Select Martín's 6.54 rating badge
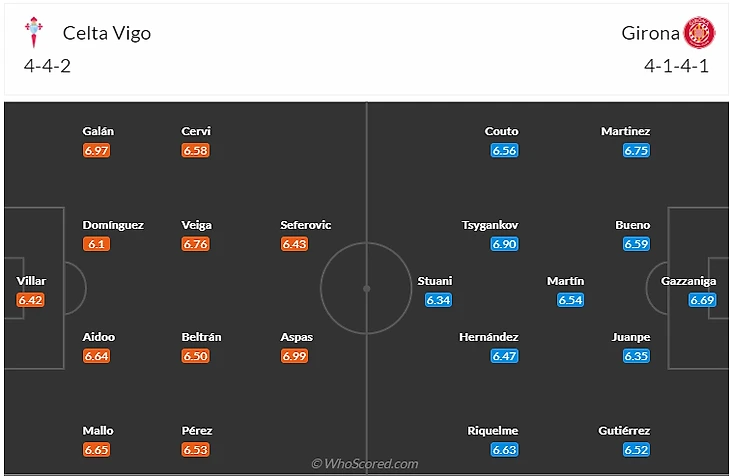 [570, 299]
